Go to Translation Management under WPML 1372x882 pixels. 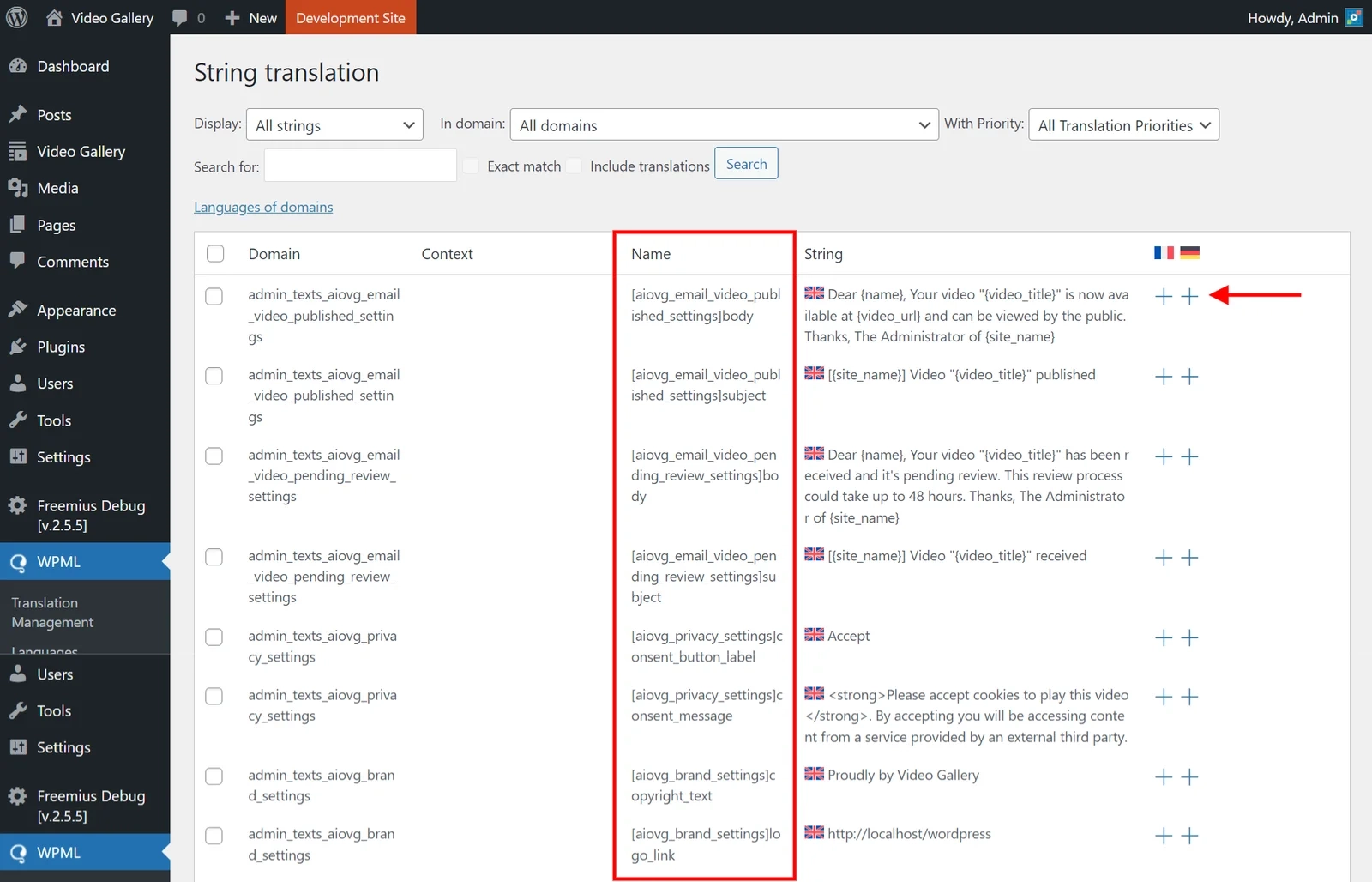[x=52, y=612]
